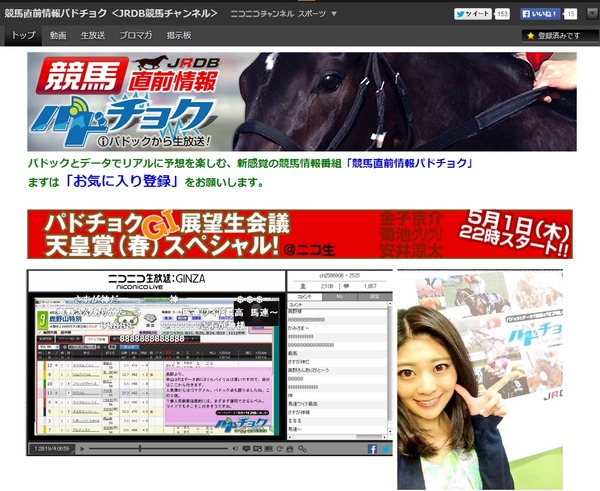Mute the player via speaker icon
Image resolution: width=600 pixels, height=491 pixels.
coord(235,449)
